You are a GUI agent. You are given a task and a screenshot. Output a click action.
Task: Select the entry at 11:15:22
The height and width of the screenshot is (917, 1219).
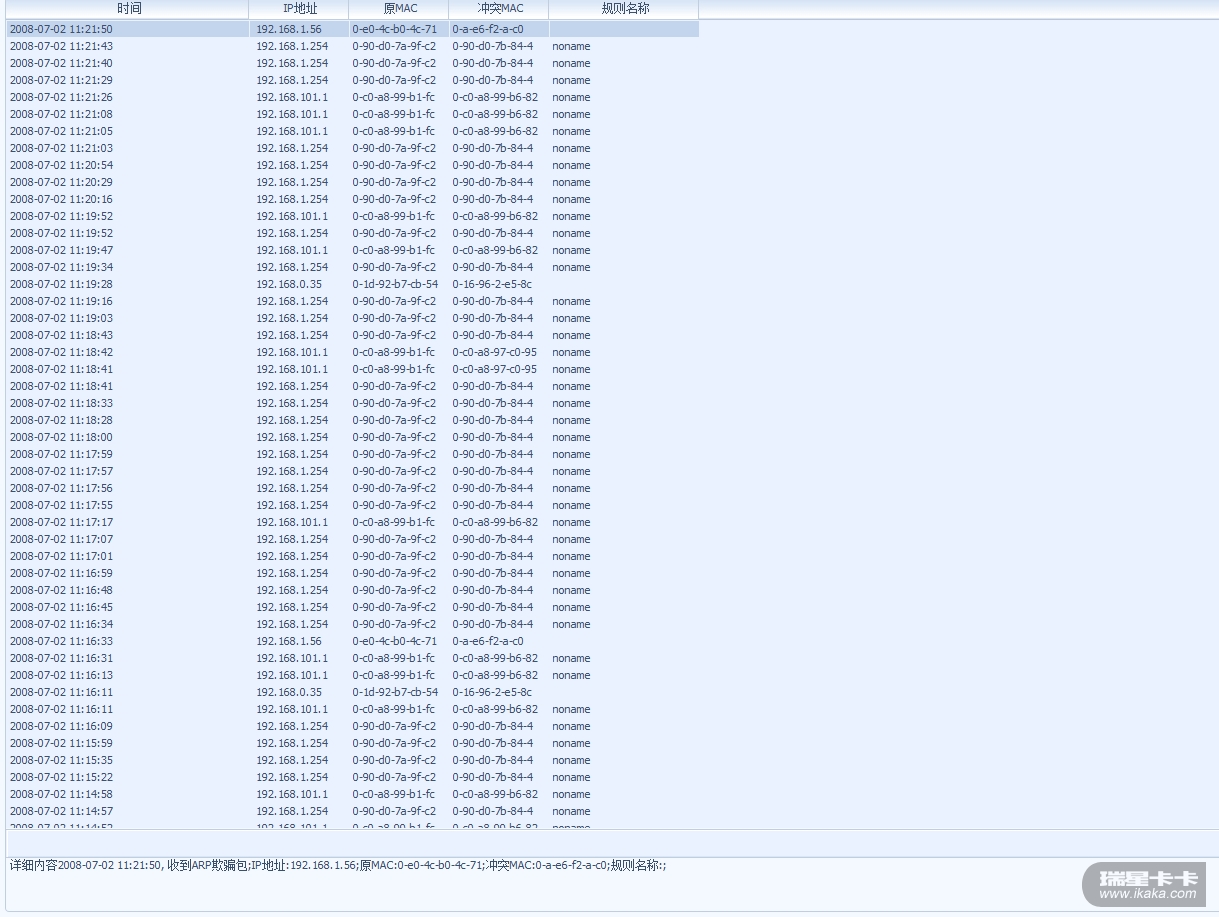pos(353,777)
